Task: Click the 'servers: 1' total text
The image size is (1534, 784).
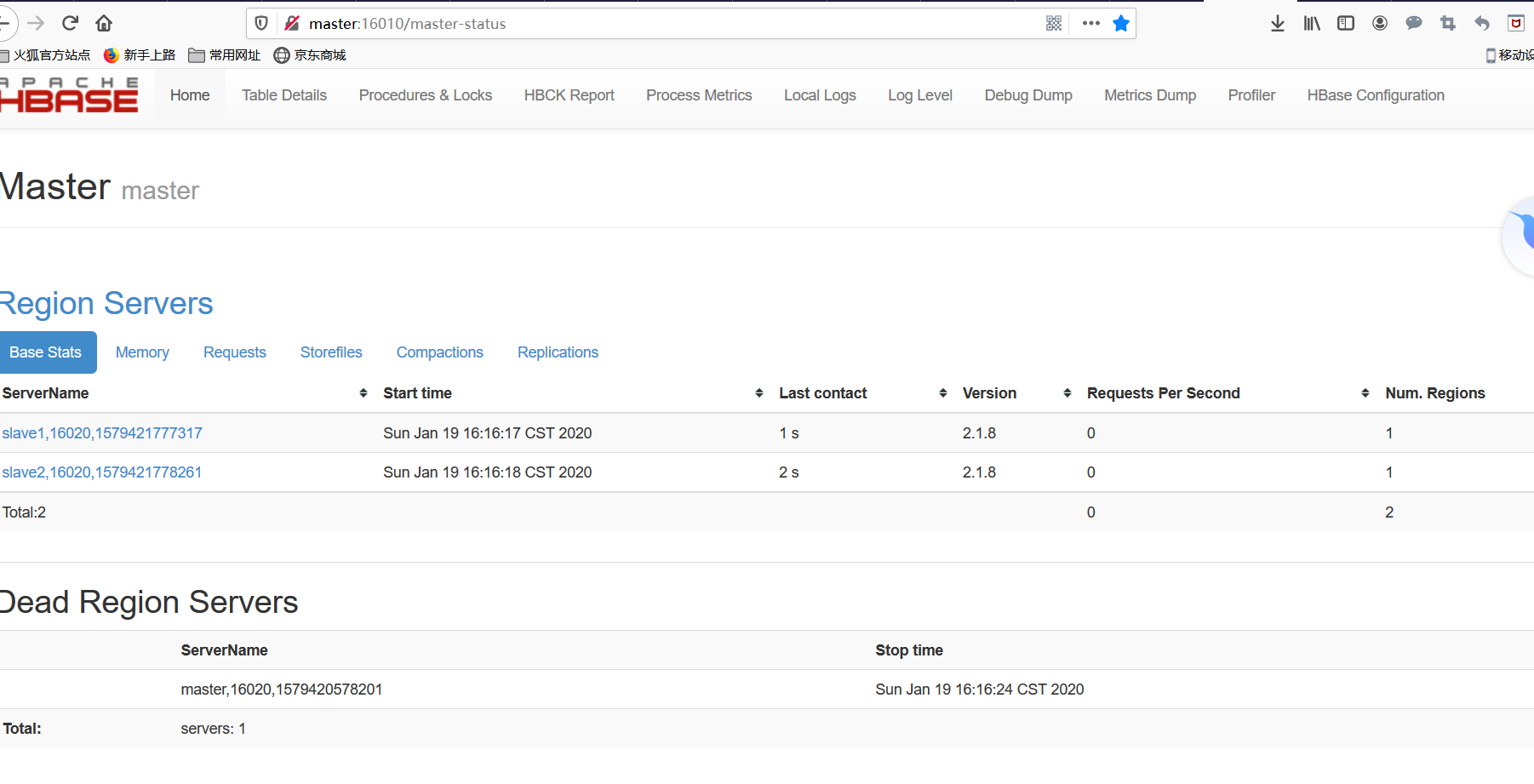Action: 213,729
